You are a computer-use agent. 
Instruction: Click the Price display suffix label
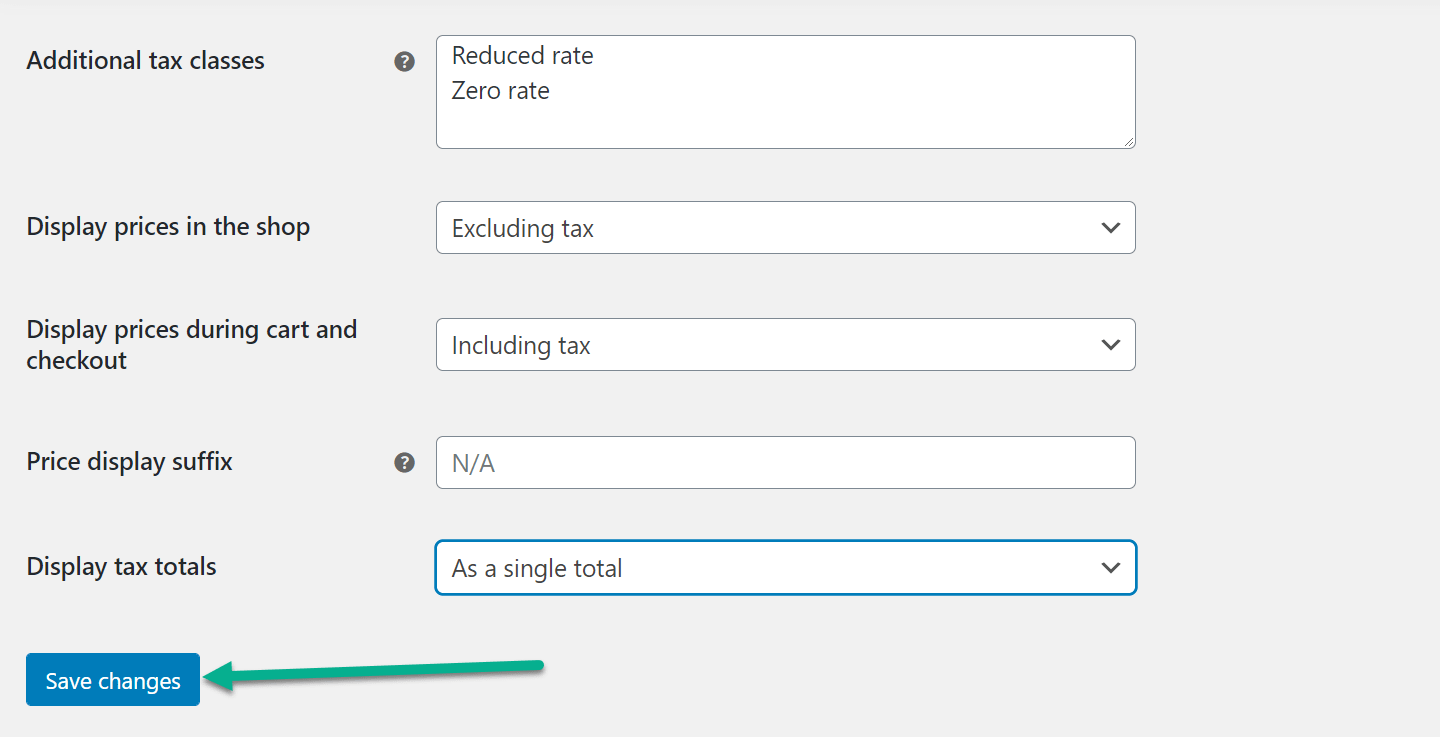click(x=130, y=462)
